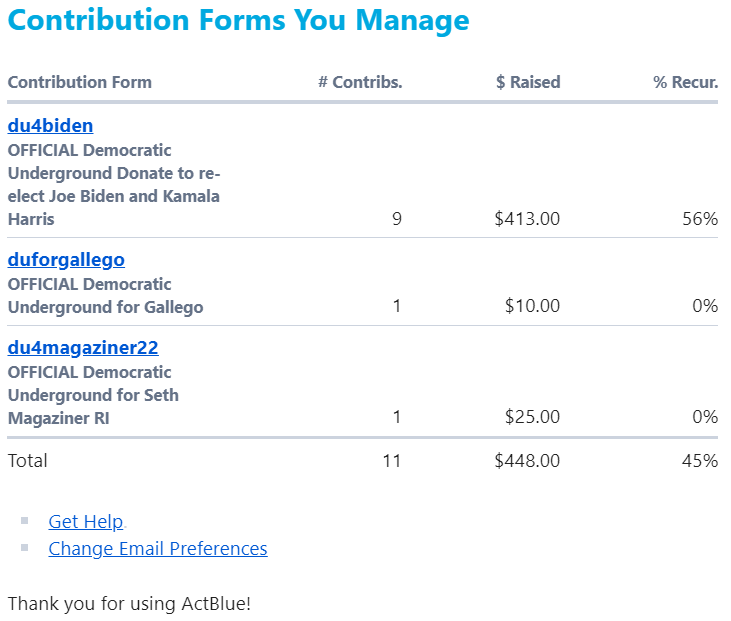731x621 pixels.
Task: Click the Thank you for using ActBlue text
Action: 129,603
